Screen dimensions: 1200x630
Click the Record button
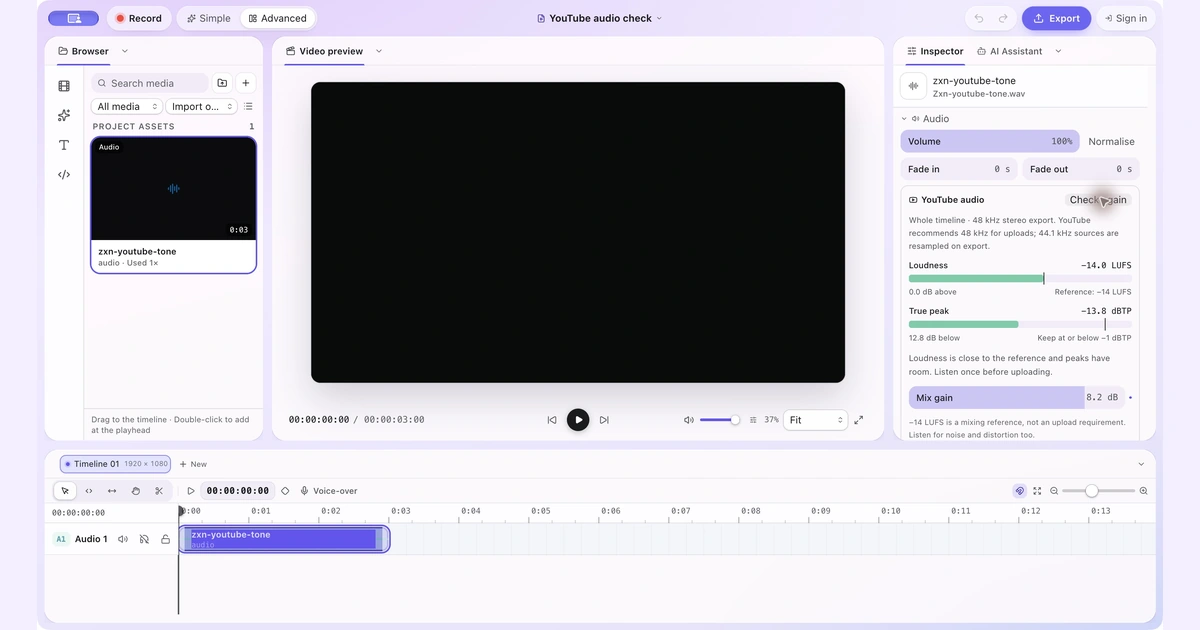coord(139,18)
